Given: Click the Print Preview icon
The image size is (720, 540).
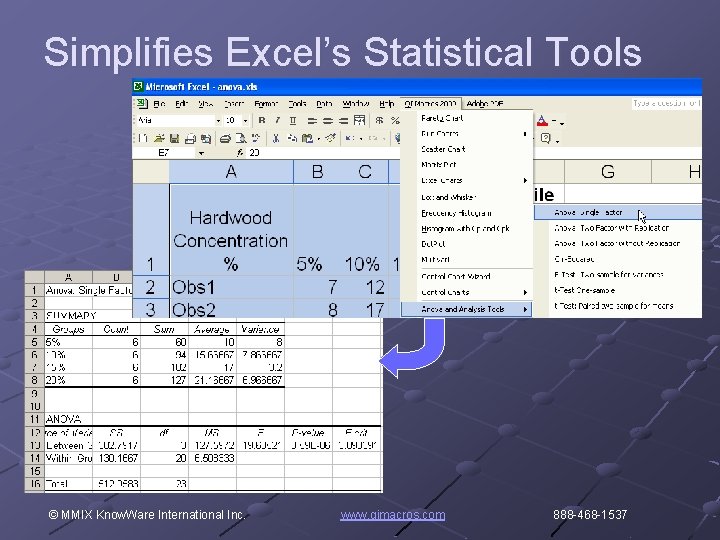Looking at the screenshot, I should 241,138.
